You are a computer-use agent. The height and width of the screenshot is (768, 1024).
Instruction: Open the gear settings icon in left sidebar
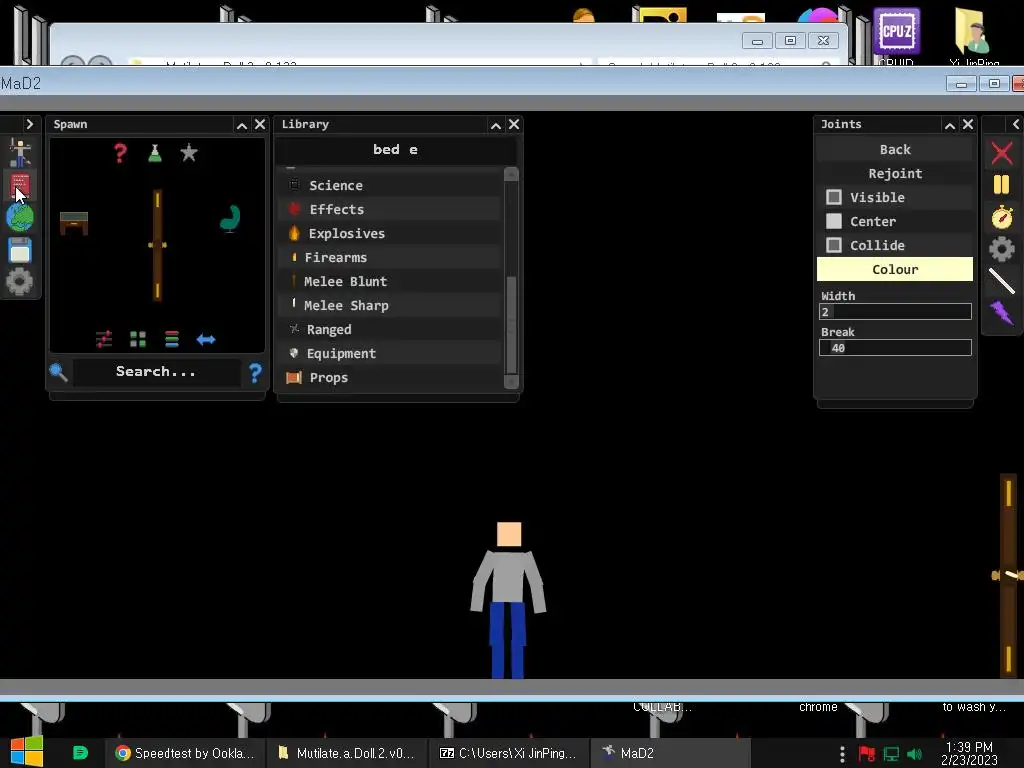20,281
